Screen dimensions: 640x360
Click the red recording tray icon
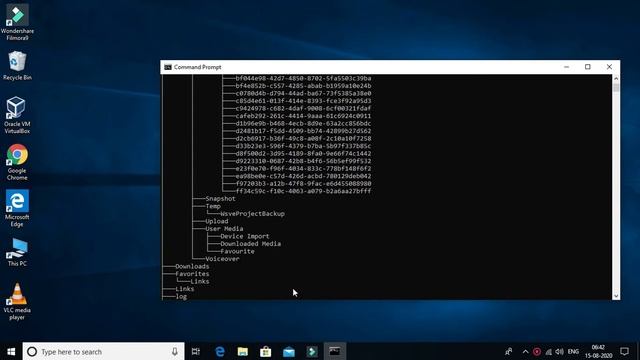537,351
